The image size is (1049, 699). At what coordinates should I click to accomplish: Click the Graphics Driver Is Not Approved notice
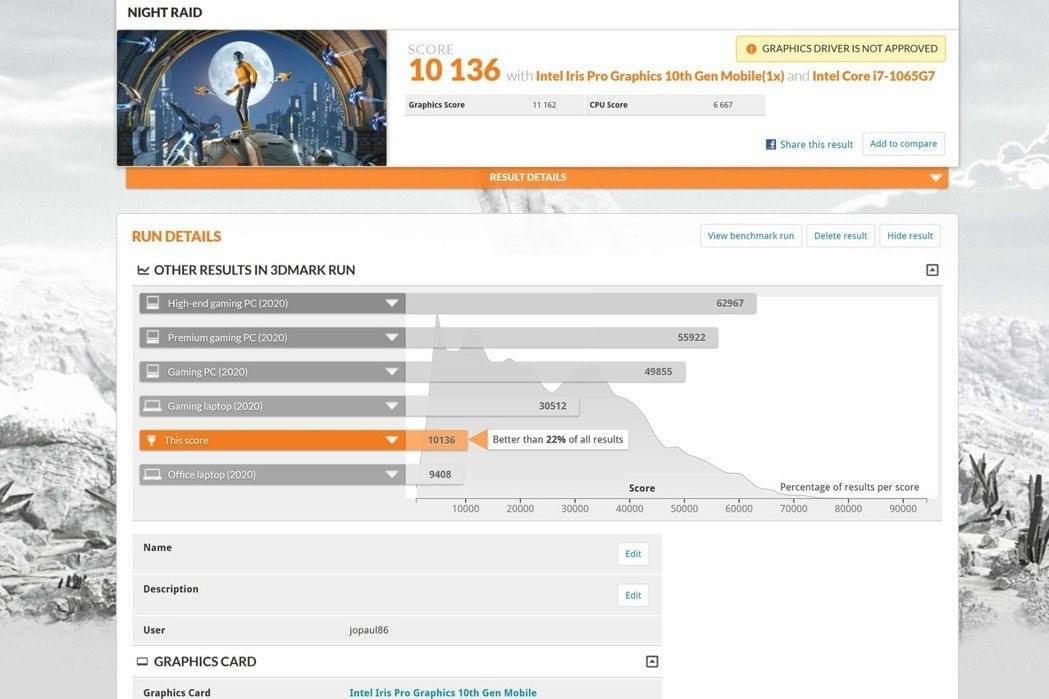tap(841, 49)
